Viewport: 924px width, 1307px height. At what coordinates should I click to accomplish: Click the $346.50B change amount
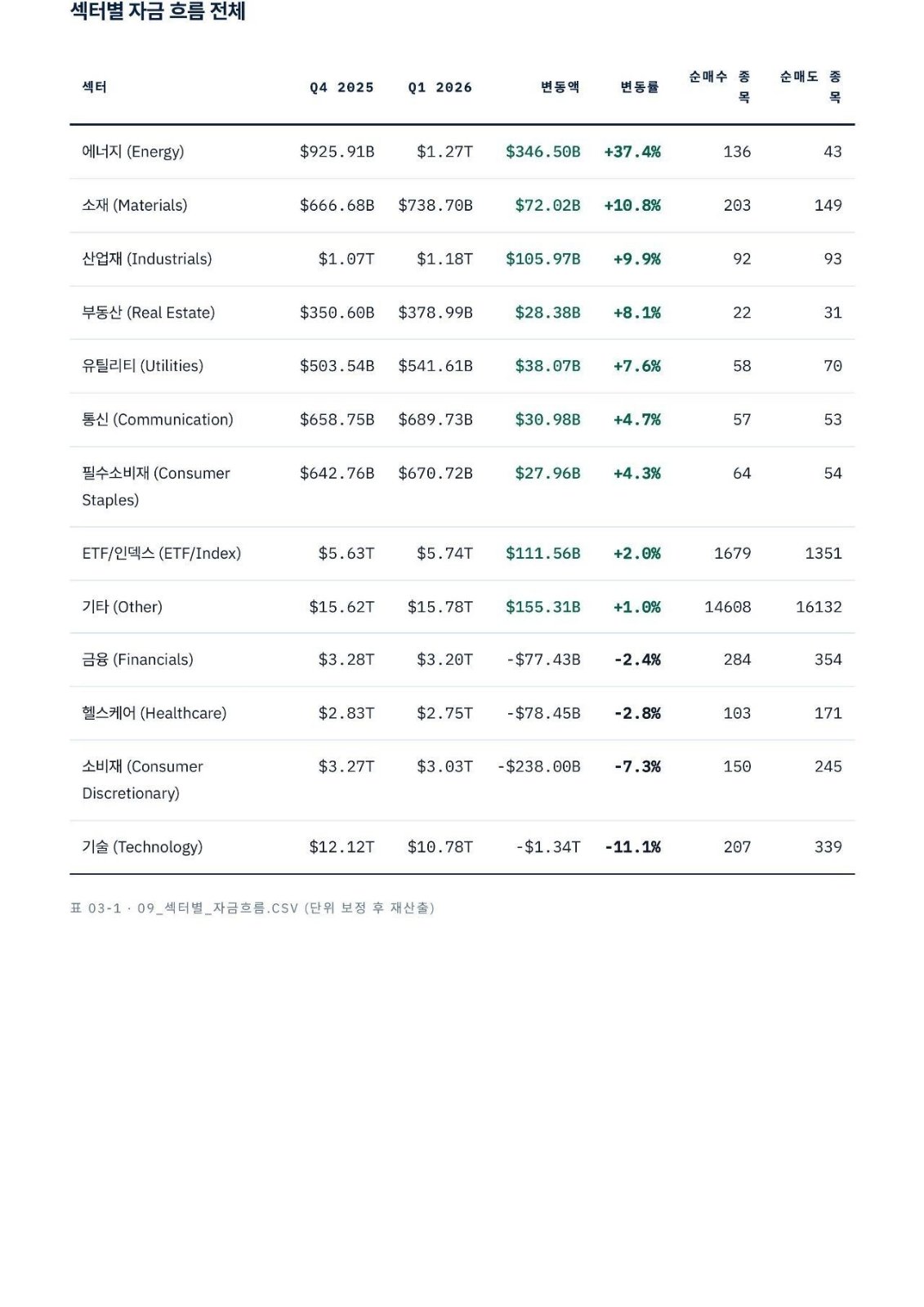click(x=543, y=152)
